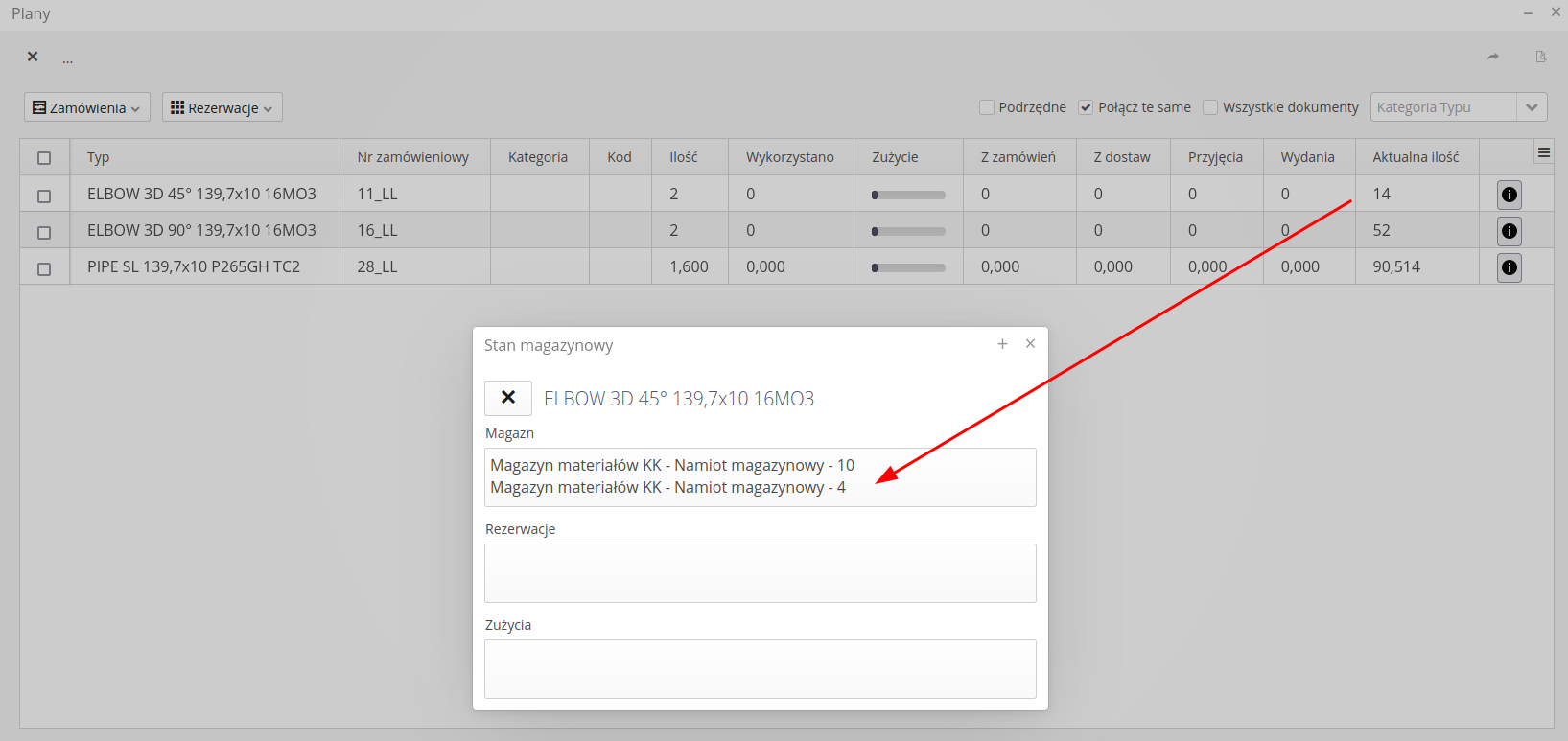1568x741 pixels.
Task: Select the PIPE SL 139,7x10 row checkbox
Action: (x=44, y=268)
